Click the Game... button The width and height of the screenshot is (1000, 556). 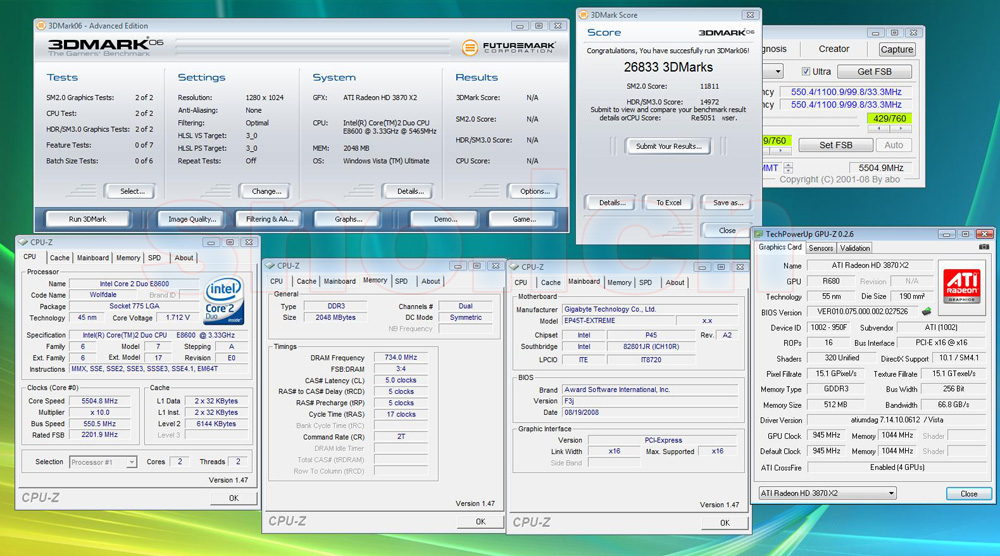tap(524, 219)
